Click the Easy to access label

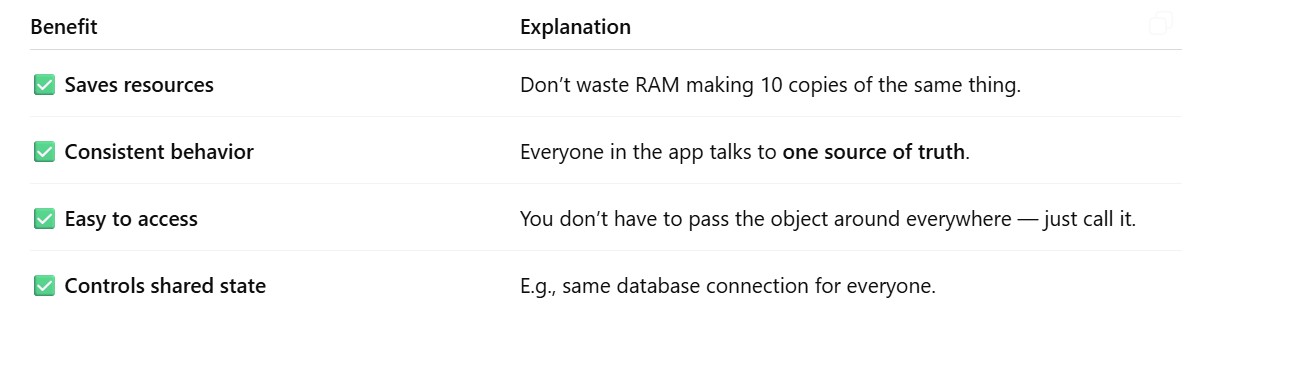[131, 219]
